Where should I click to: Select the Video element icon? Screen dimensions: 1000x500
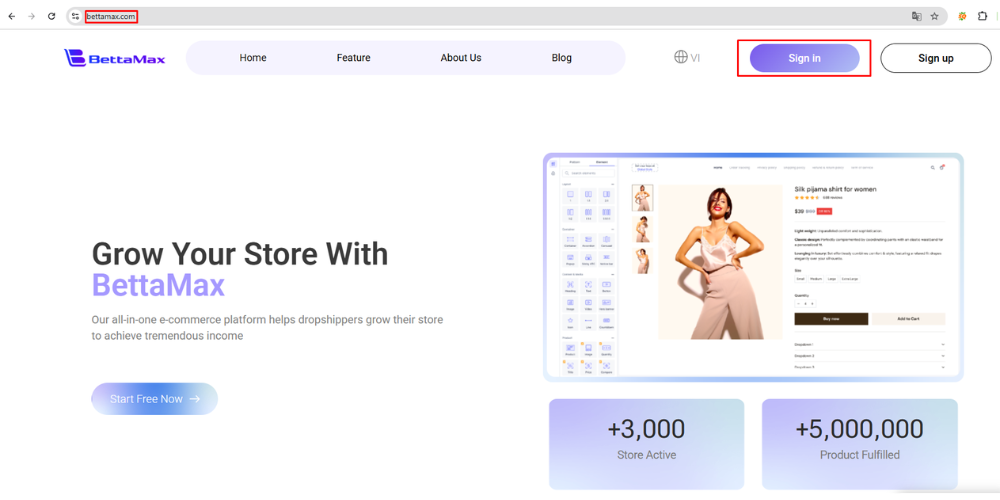point(588,304)
